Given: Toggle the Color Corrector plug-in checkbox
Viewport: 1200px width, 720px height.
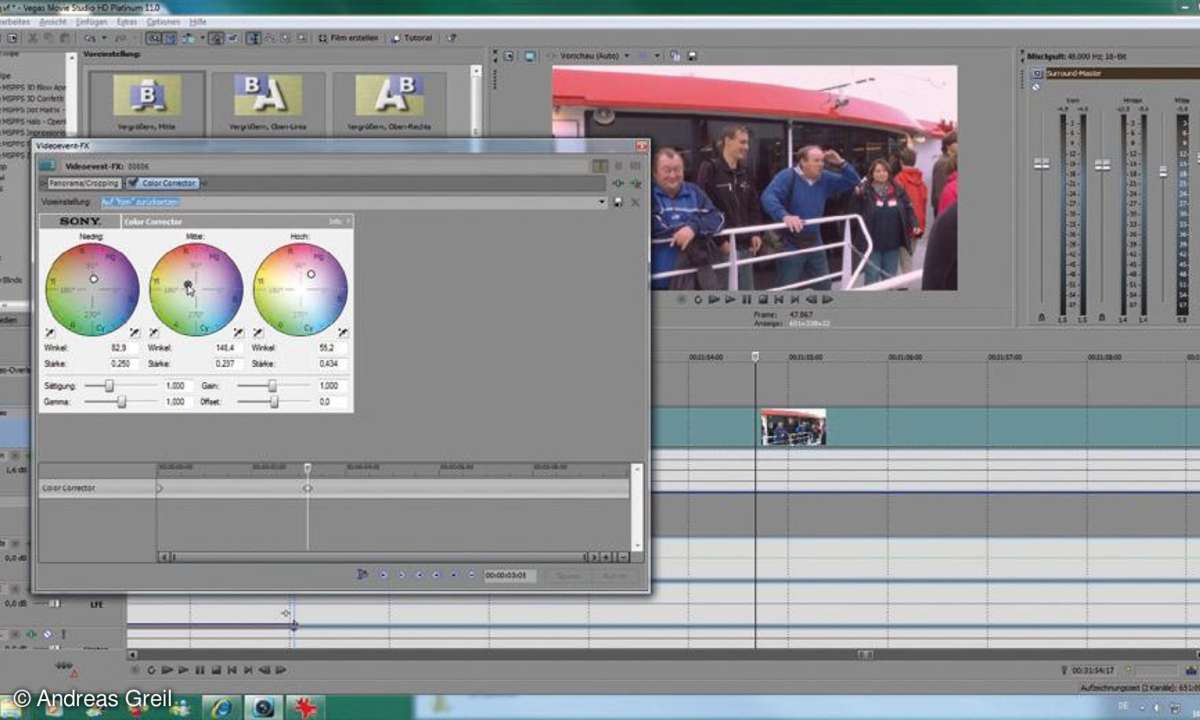Looking at the screenshot, I should (x=134, y=183).
